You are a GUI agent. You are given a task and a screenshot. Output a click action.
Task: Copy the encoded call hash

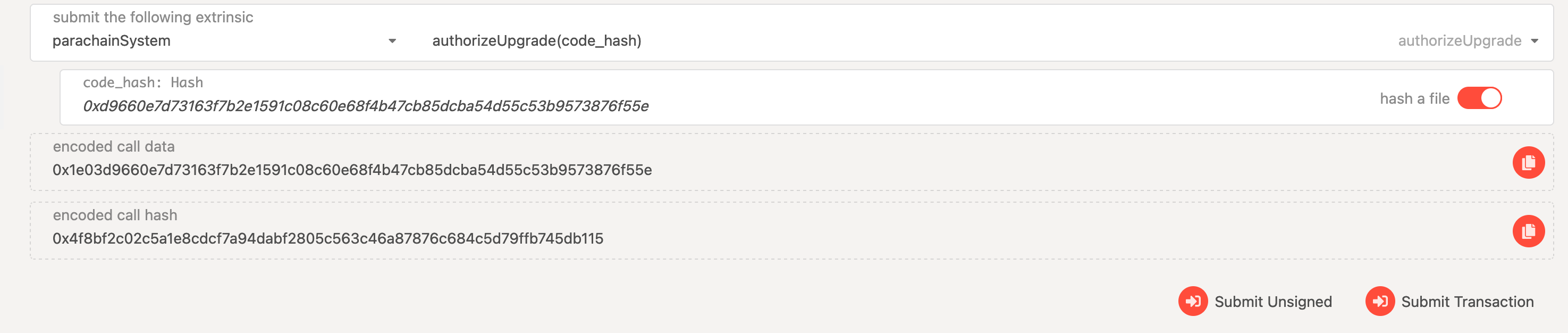coord(1529,231)
